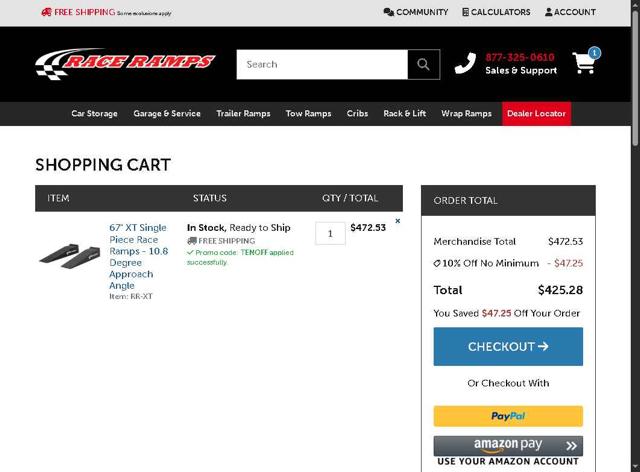This screenshot has height=472, width=640.
Task: Click the free shipping truck icon
Action: (46, 12)
